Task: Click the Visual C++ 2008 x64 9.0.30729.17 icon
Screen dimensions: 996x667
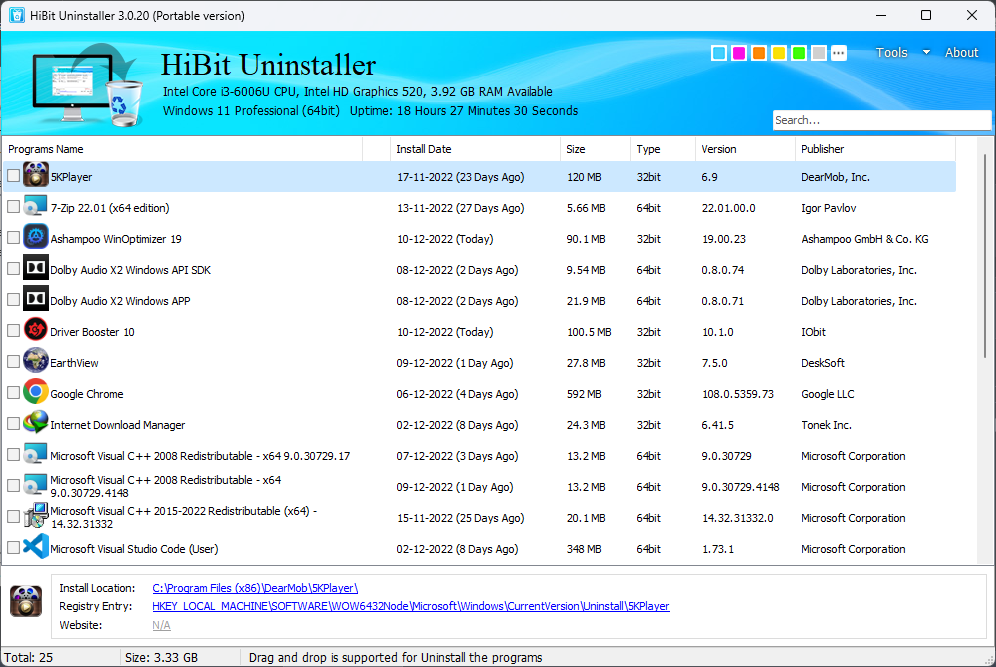Action: click(36, 454)
